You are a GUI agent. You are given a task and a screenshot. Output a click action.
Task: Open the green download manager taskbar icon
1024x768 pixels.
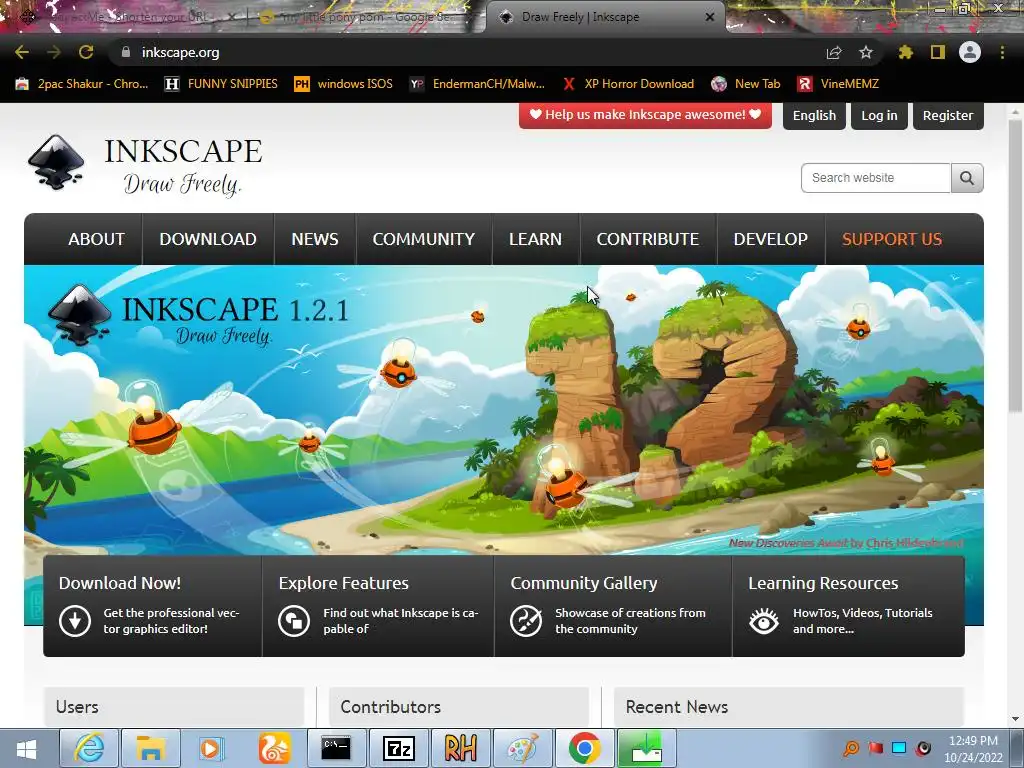pos(647,748)
